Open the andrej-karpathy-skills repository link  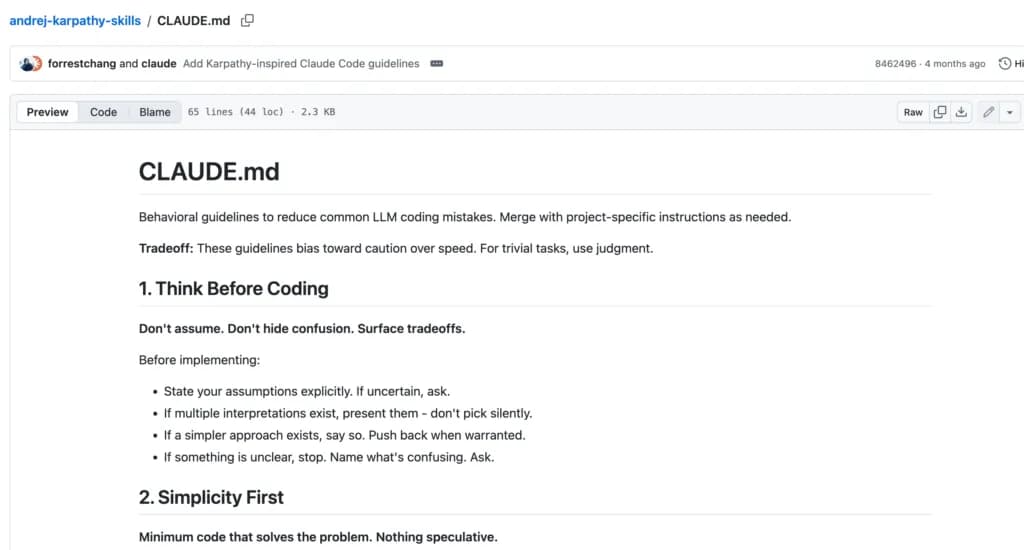[75, 20]
